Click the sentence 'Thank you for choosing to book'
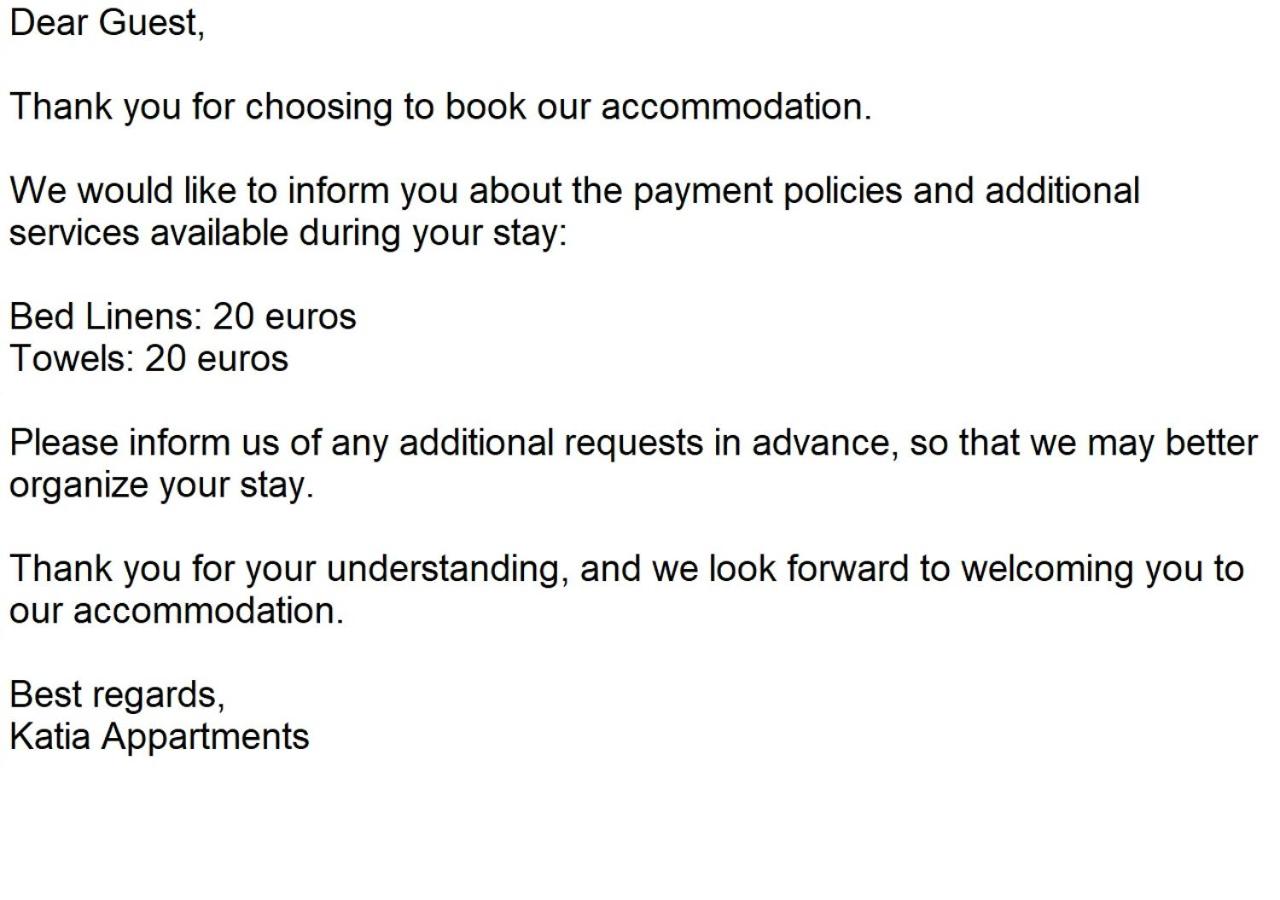1280x900 pixels. point(269,106)
